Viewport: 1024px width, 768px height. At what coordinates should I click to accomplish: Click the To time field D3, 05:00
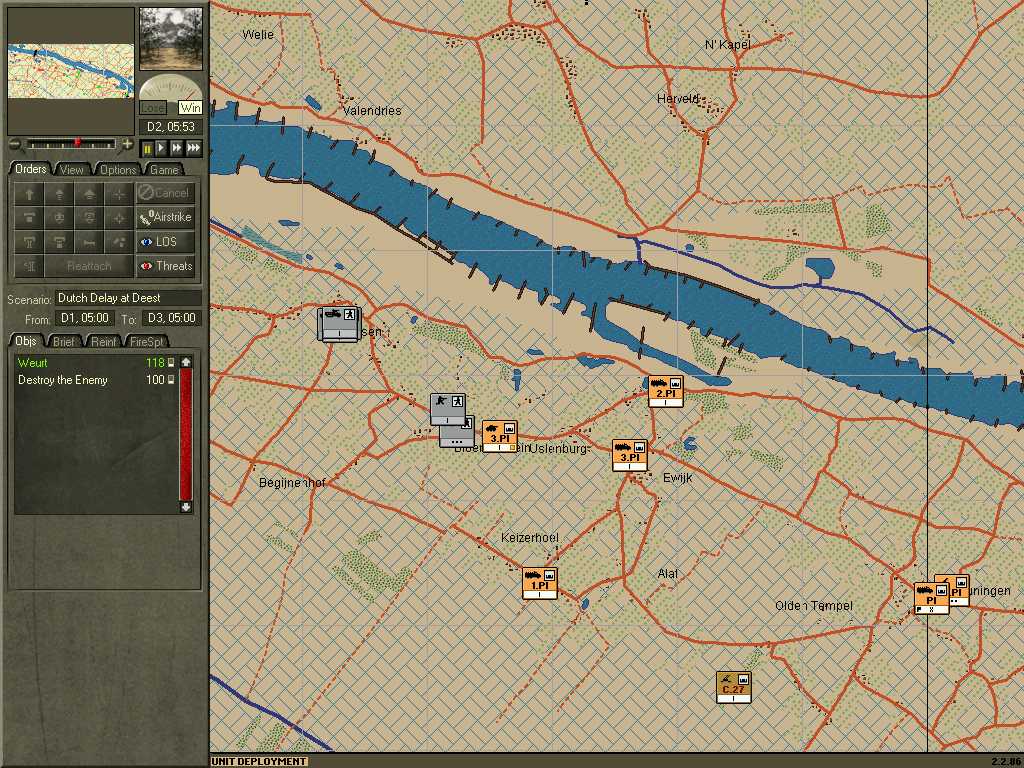tap(171, 318)
